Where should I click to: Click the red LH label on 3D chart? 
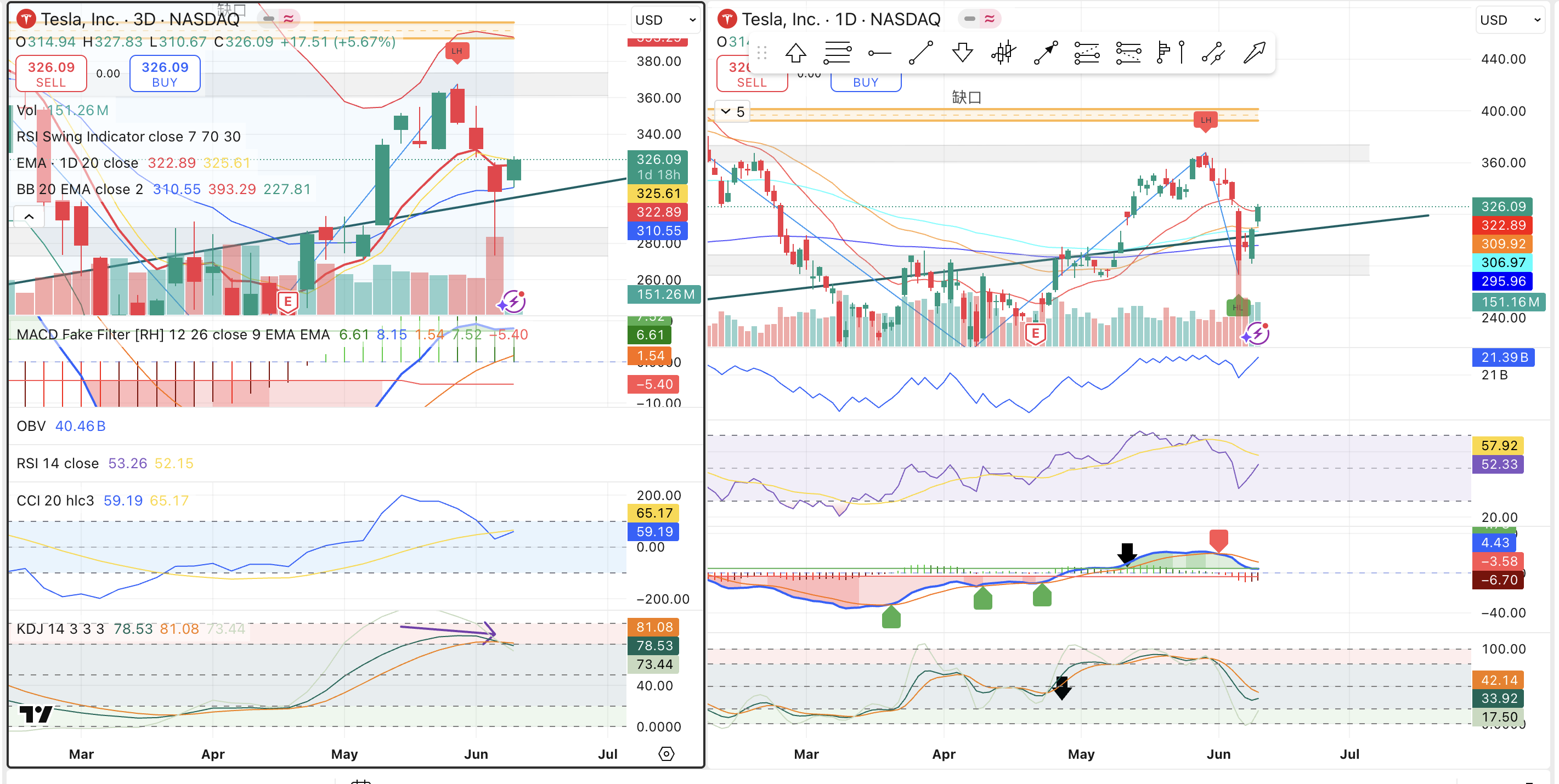pos(457,52)
